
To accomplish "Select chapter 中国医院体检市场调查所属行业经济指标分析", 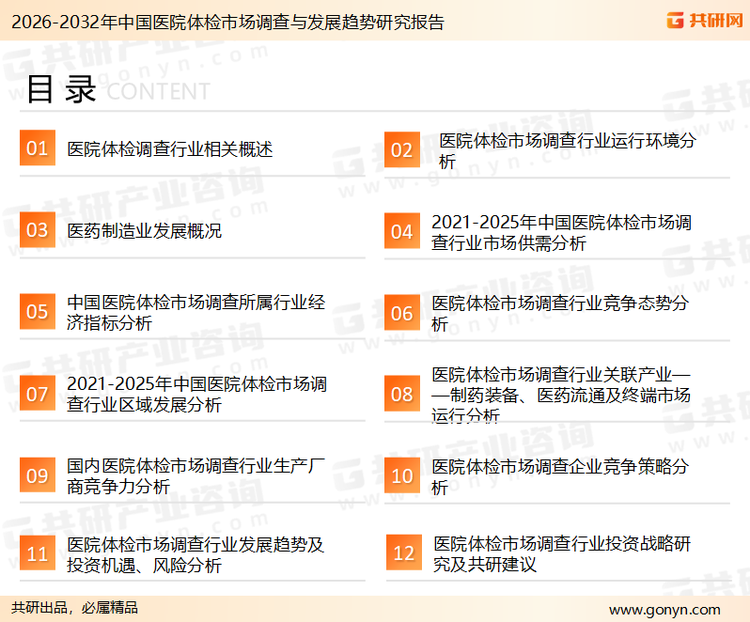I will click(x=196, y=312).
